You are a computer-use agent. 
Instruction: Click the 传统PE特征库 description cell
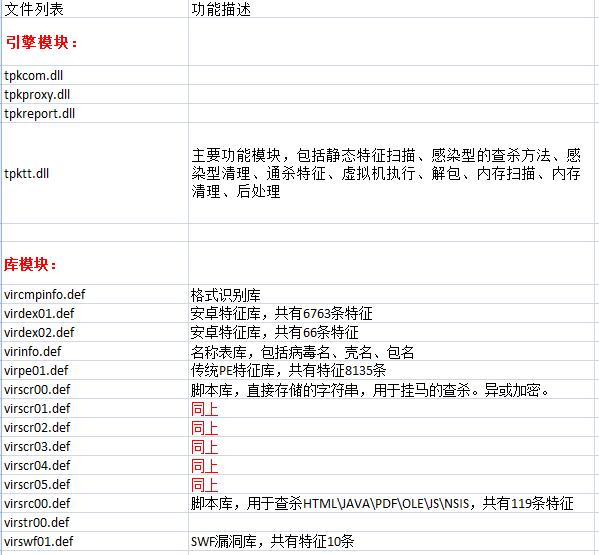[x=391, y=371]
